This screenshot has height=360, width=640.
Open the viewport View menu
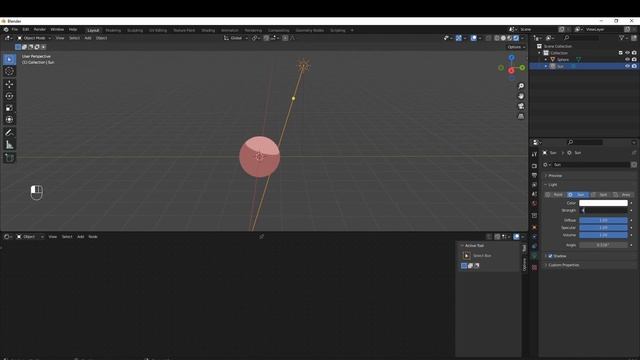click(x=60, y=38)
